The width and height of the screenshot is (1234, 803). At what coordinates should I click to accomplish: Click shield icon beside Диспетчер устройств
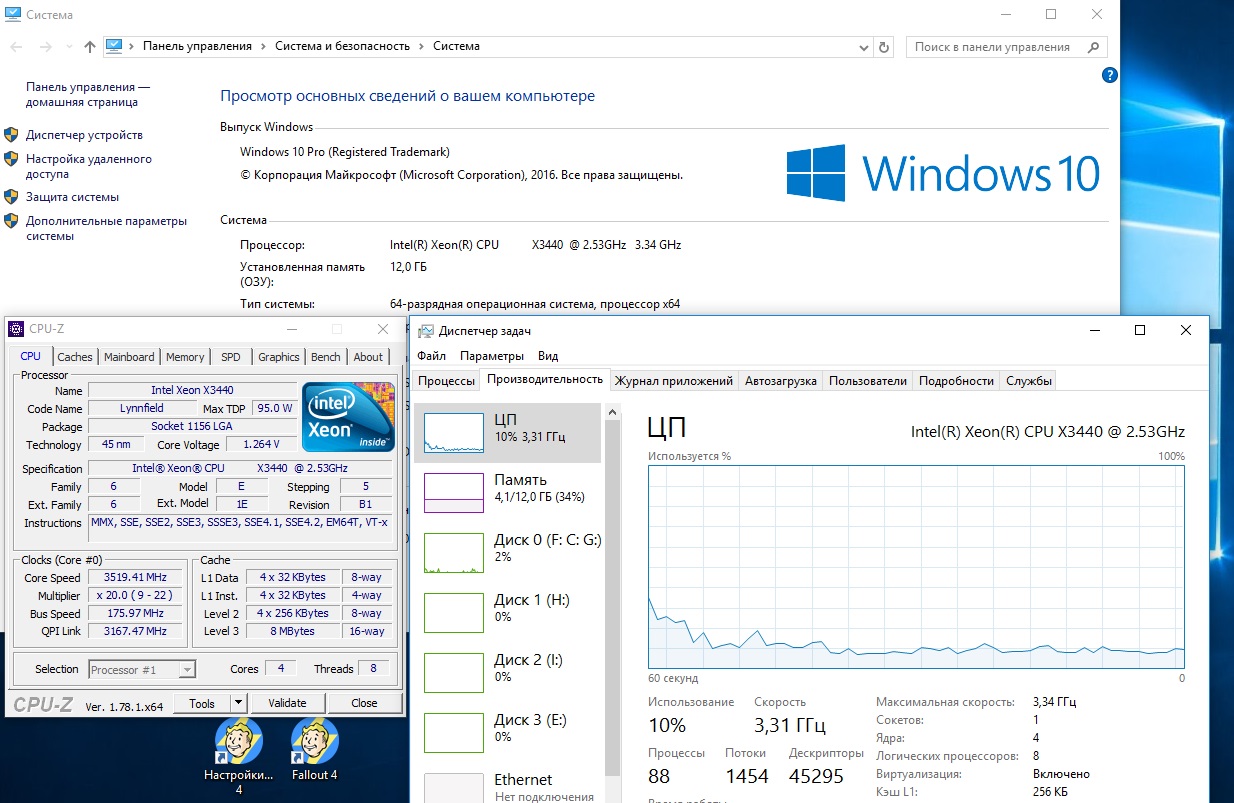(x=12, y=135)
